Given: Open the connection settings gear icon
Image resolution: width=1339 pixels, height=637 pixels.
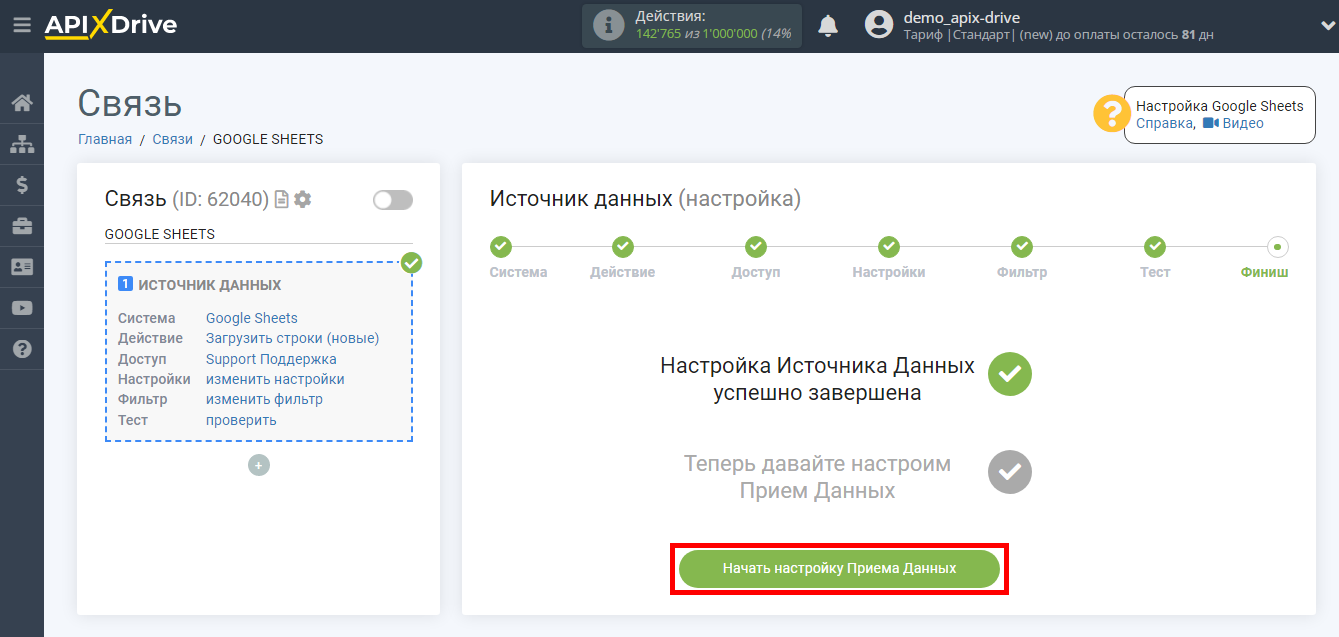Looking at the screenshot, I should point(302,200).
